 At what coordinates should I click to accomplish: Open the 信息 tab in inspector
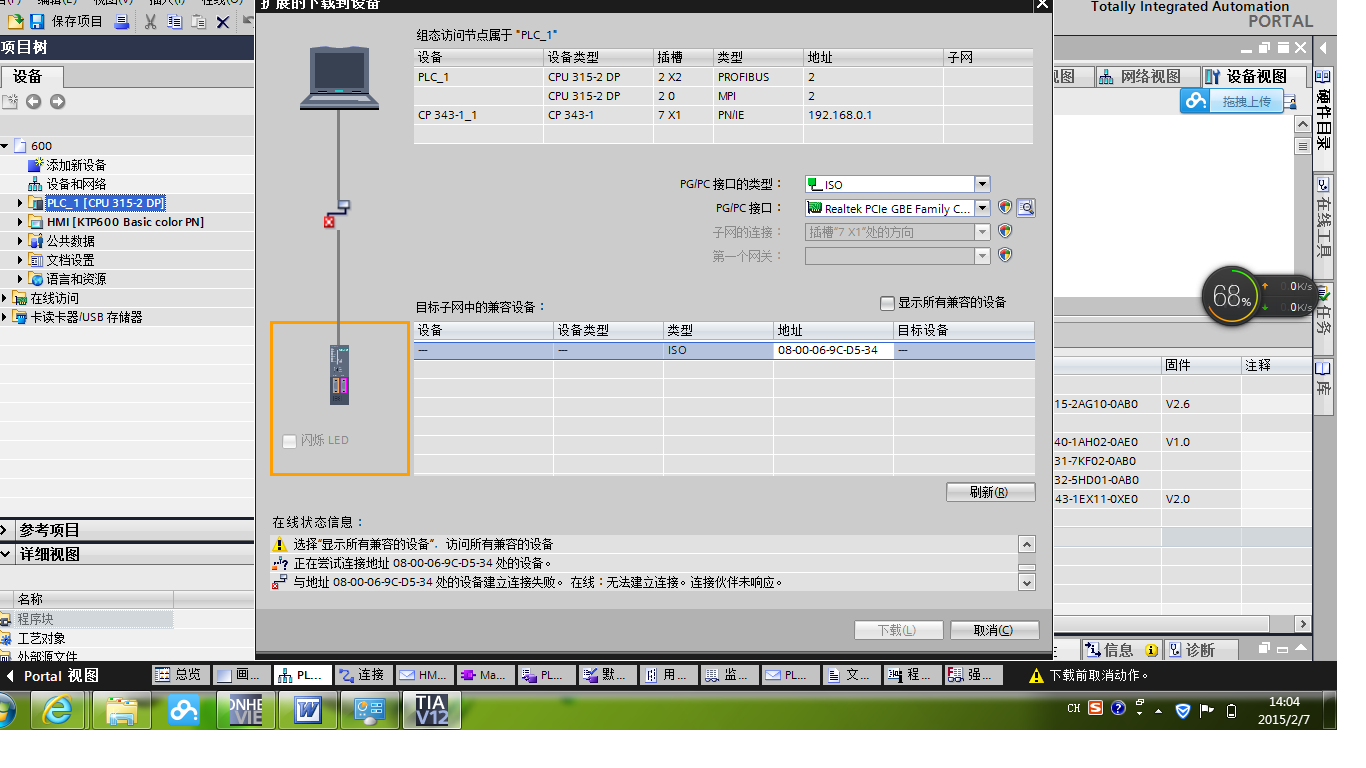point(1121,651)
